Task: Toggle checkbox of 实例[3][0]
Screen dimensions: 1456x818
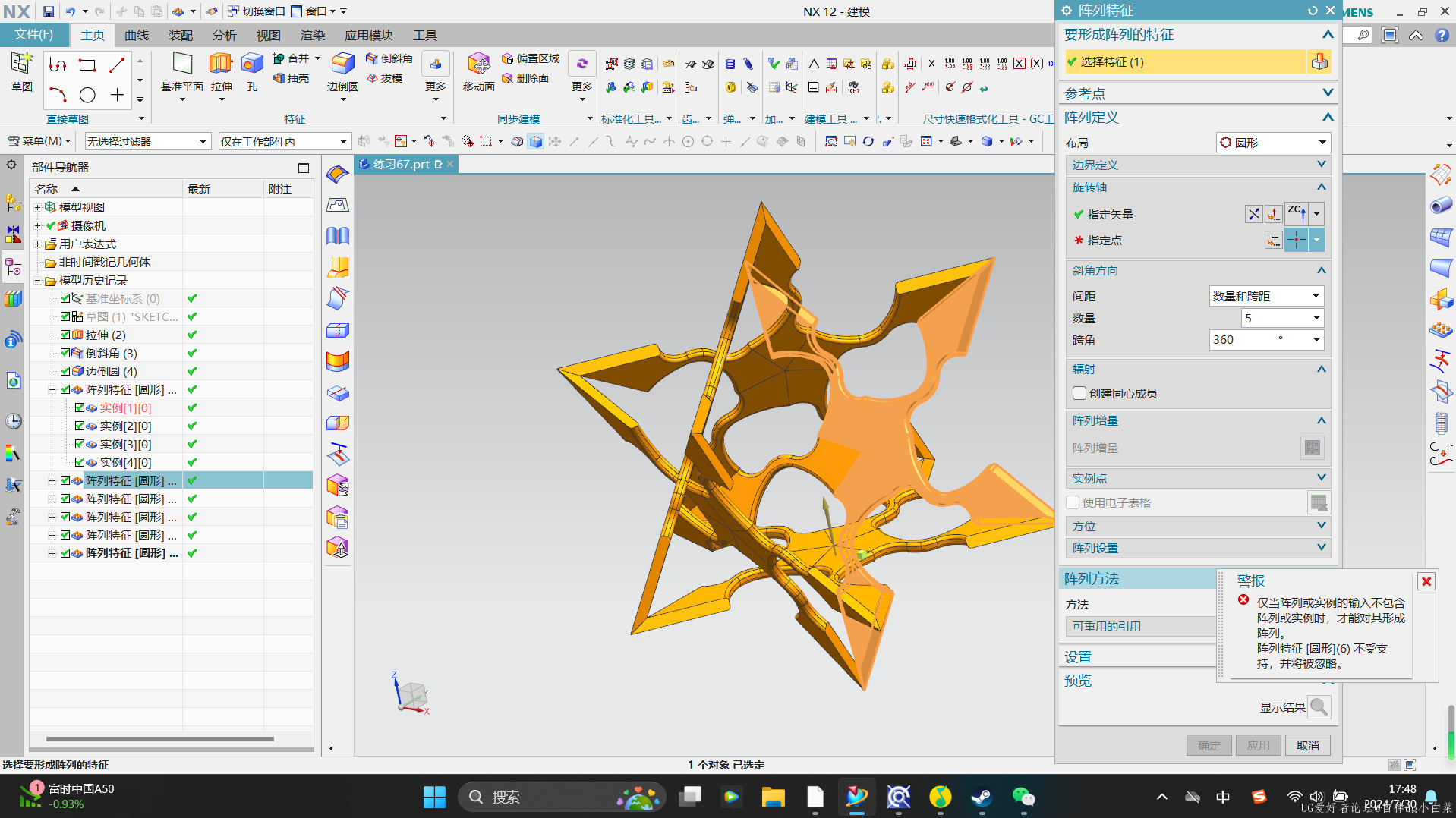Action: click(x=80, y=444)
